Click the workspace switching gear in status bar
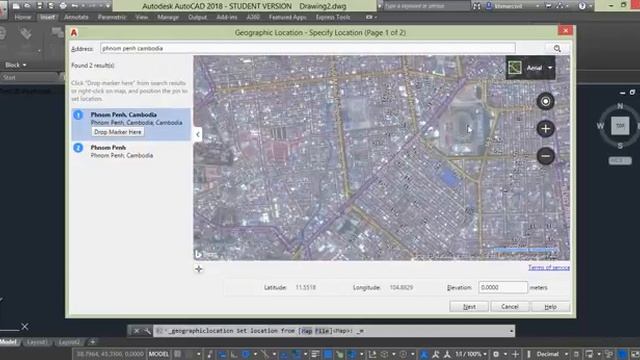 click(x=496, y=354)
